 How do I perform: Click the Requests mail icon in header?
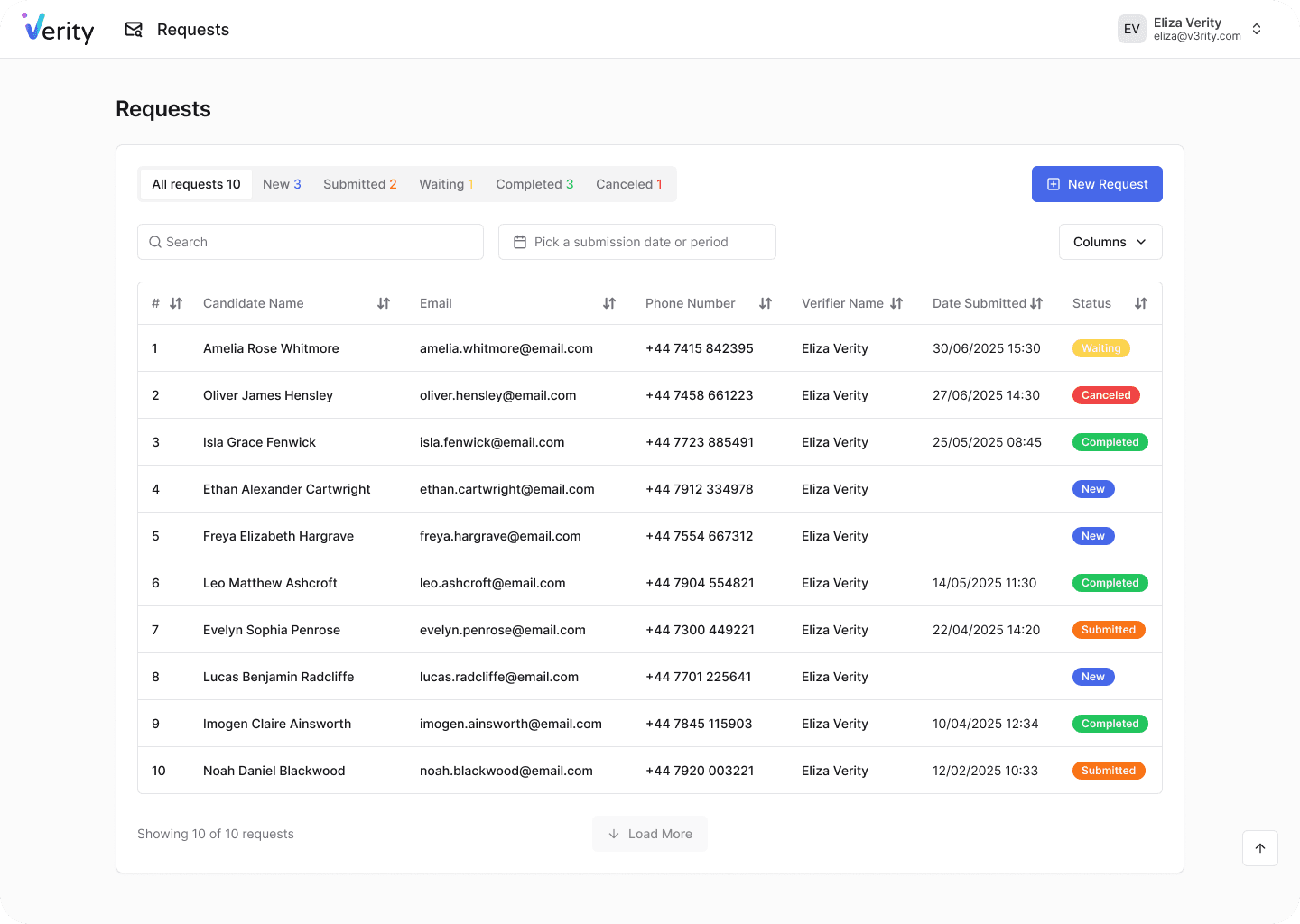134,30
